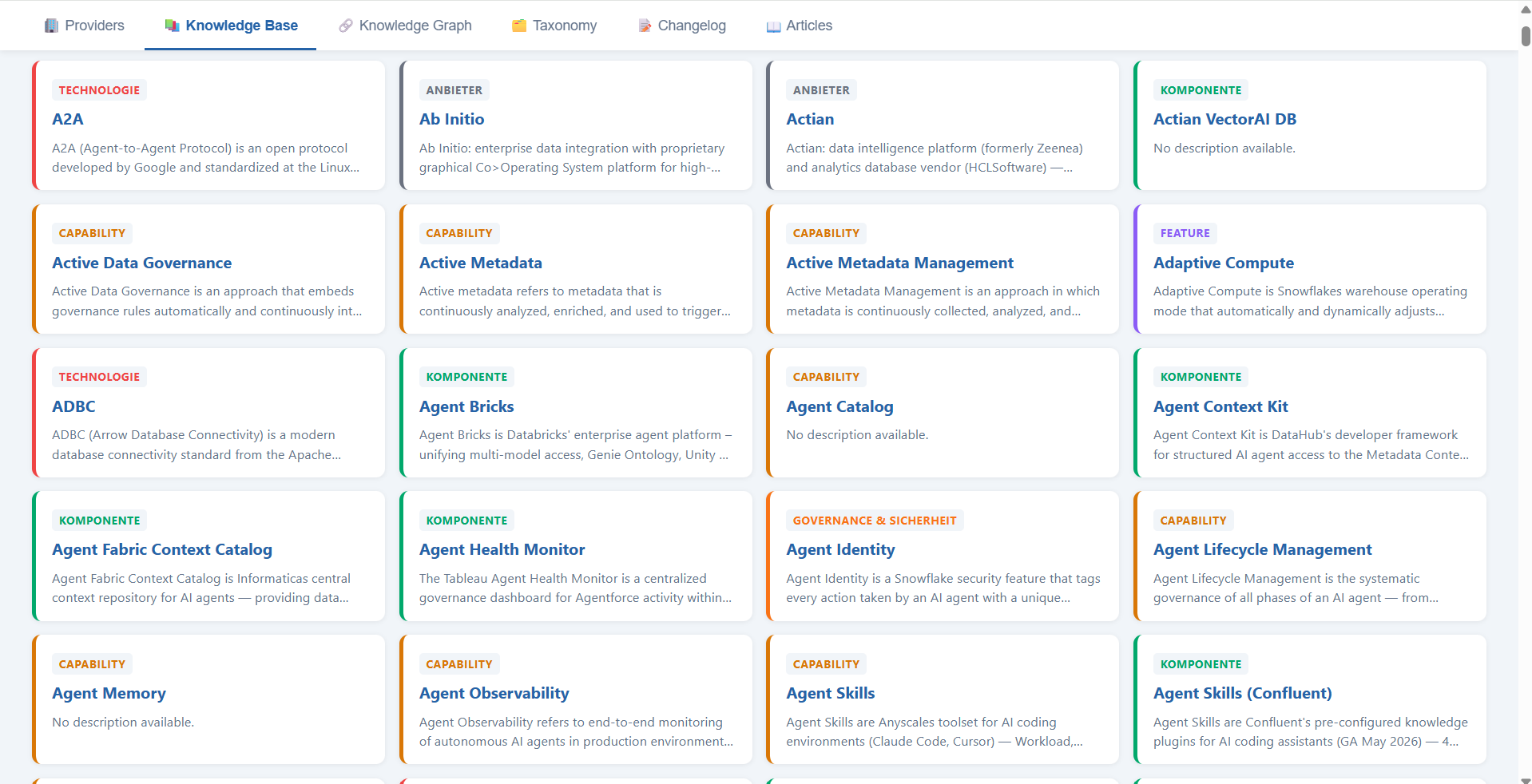The height and width of the screenshot is (784, 1532).
Task: Open the Agent Fabric Context Catalog entry
Action: [x=162, y=549]
